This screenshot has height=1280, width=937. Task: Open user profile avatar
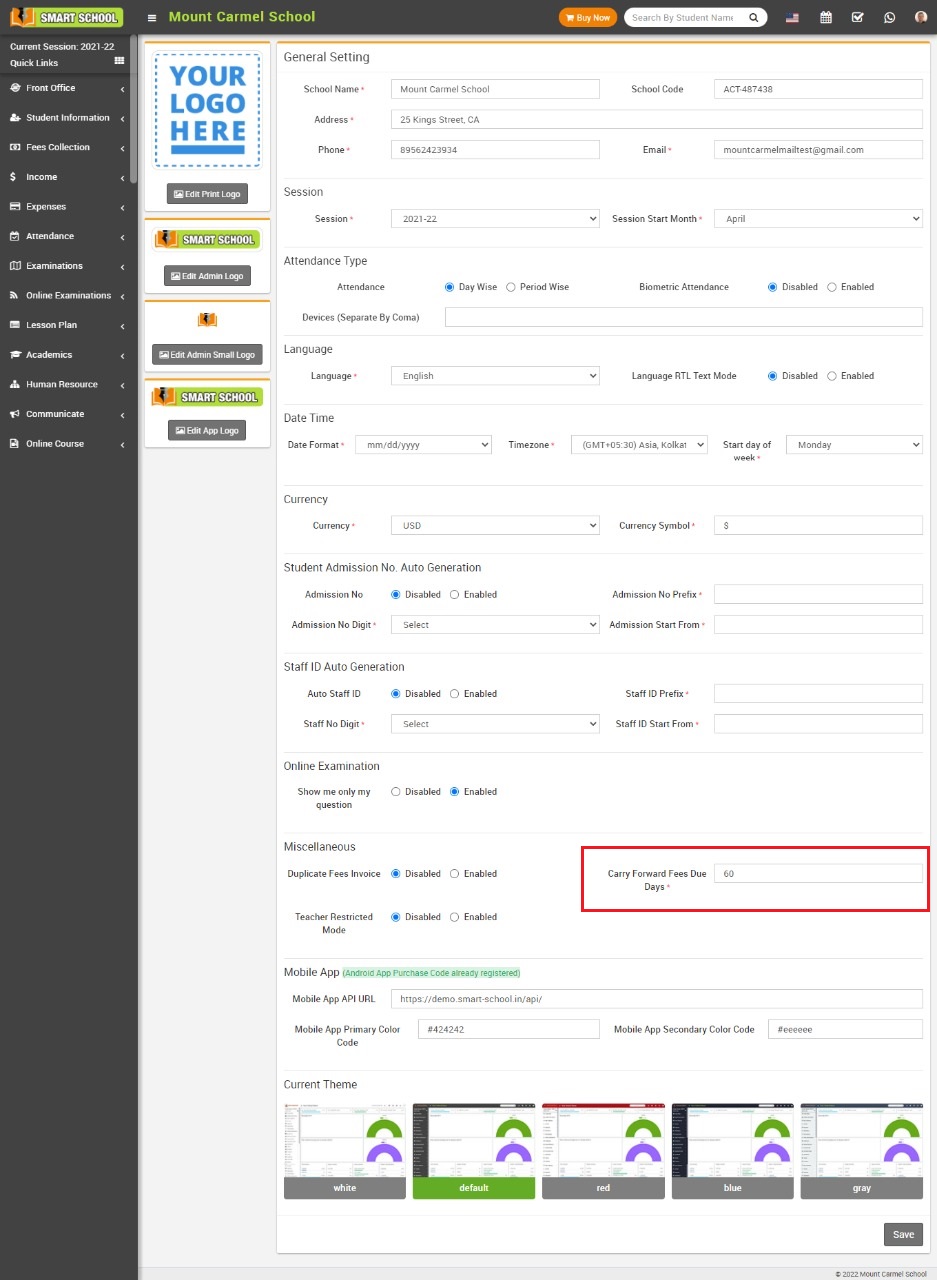tap(920, 17)
